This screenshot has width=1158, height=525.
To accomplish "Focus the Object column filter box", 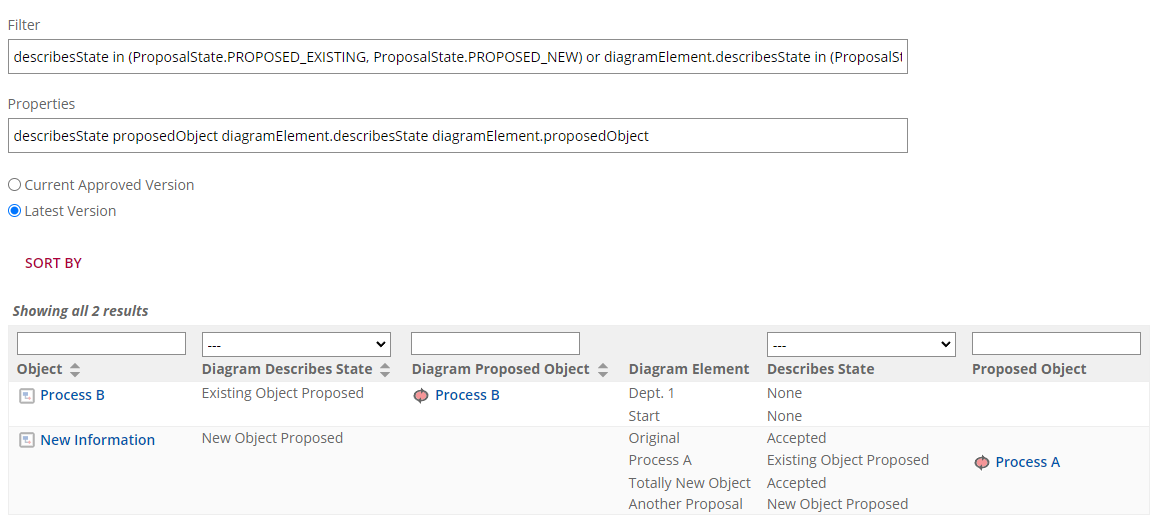I will (x=101, y=344).
